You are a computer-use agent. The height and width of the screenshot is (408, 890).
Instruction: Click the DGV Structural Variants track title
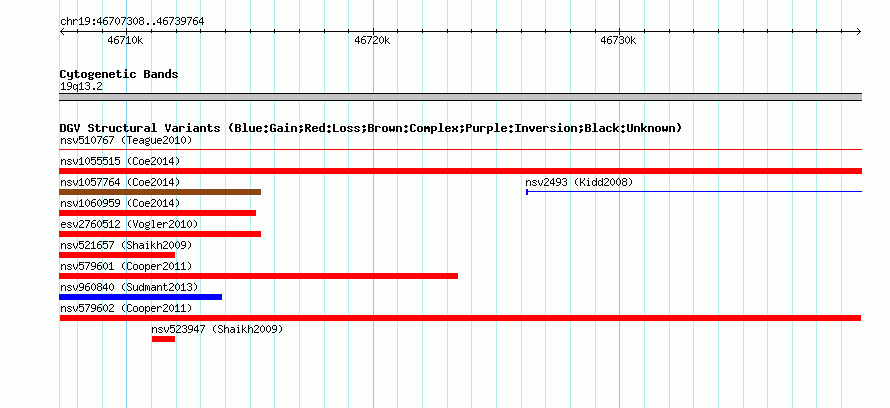click(371, 128)
